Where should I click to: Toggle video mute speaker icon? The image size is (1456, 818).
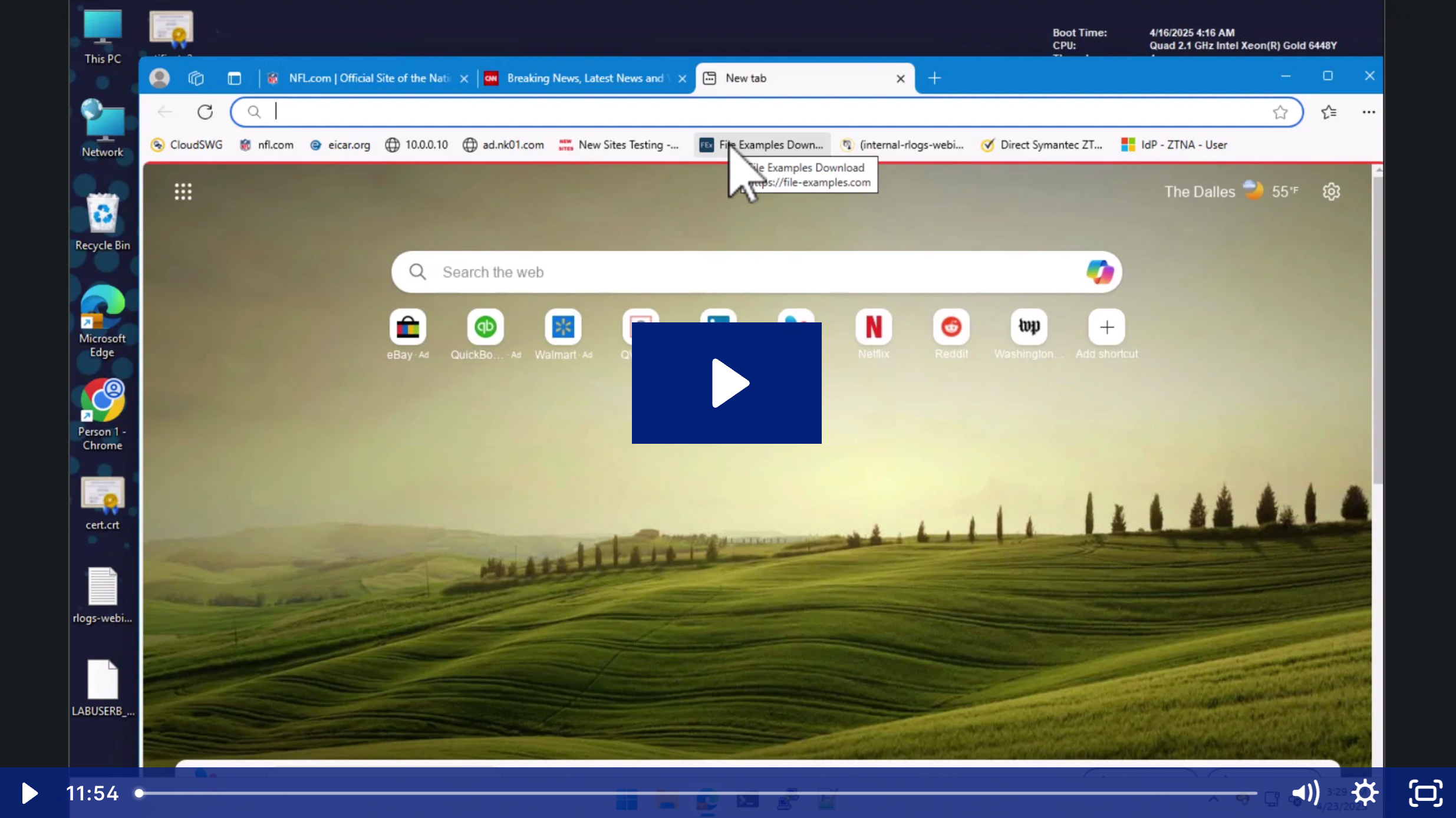(1305, 793)
